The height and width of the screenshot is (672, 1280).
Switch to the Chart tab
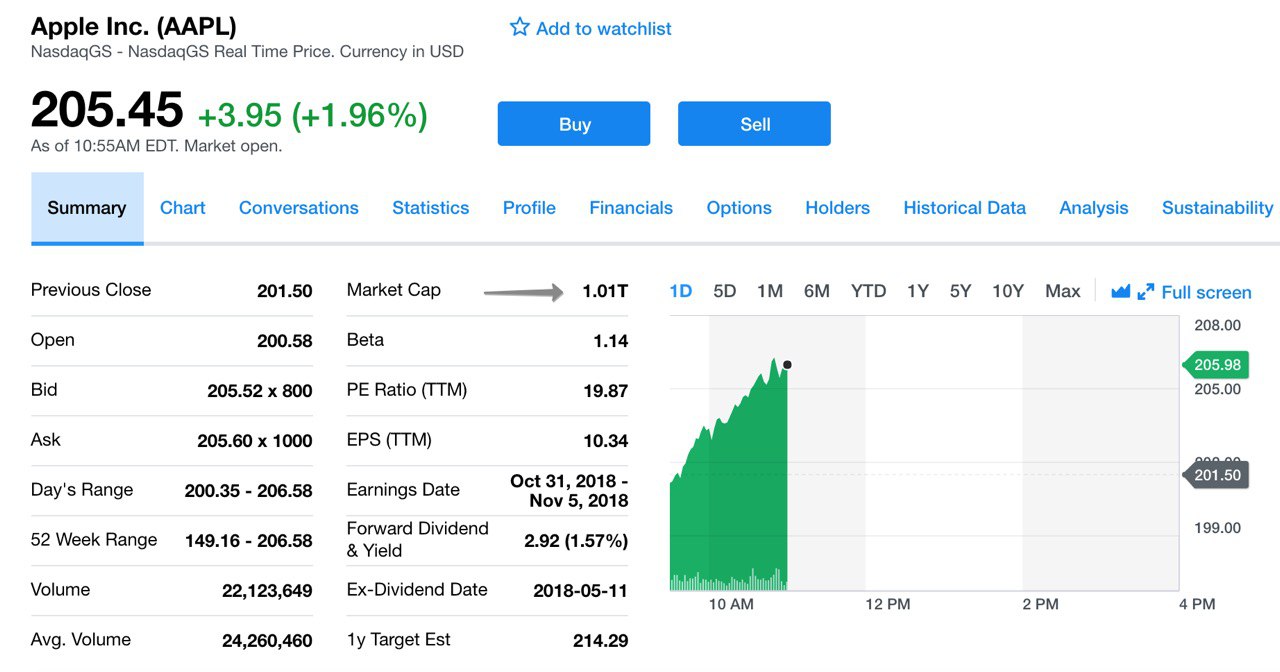coord(183,208)
